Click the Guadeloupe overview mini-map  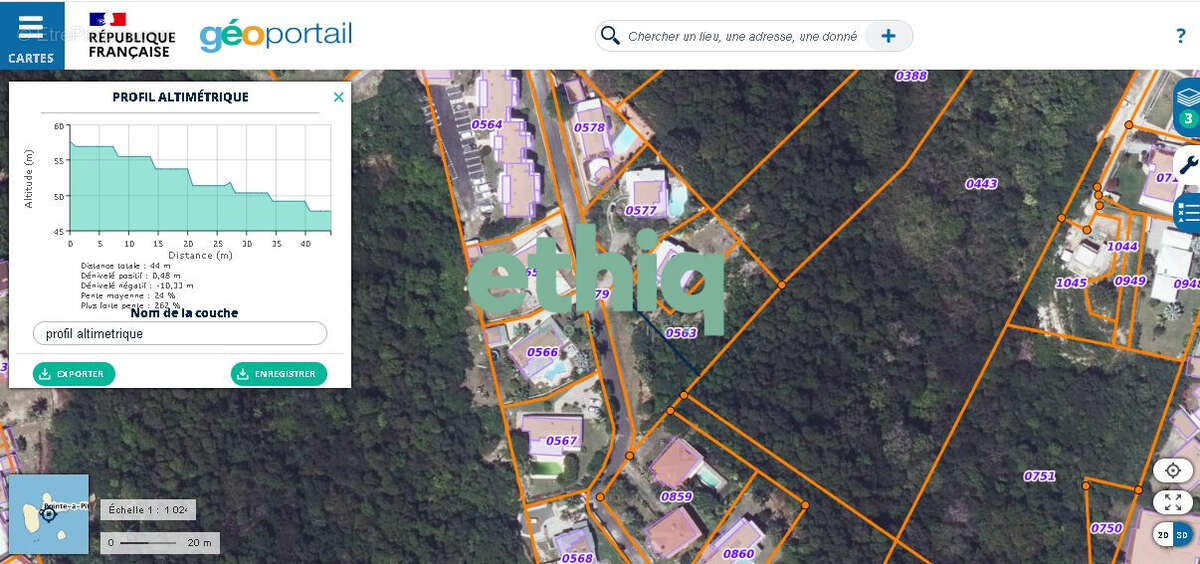48,514
